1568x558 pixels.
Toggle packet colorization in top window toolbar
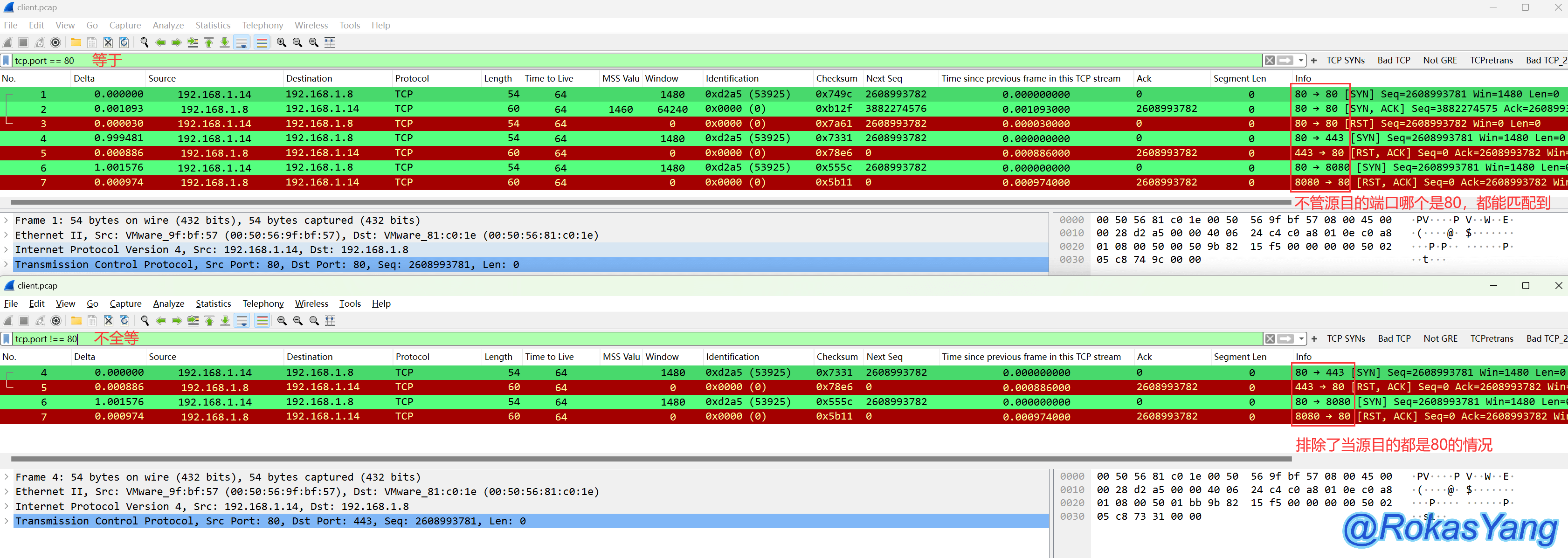click(x=262, y=42)
